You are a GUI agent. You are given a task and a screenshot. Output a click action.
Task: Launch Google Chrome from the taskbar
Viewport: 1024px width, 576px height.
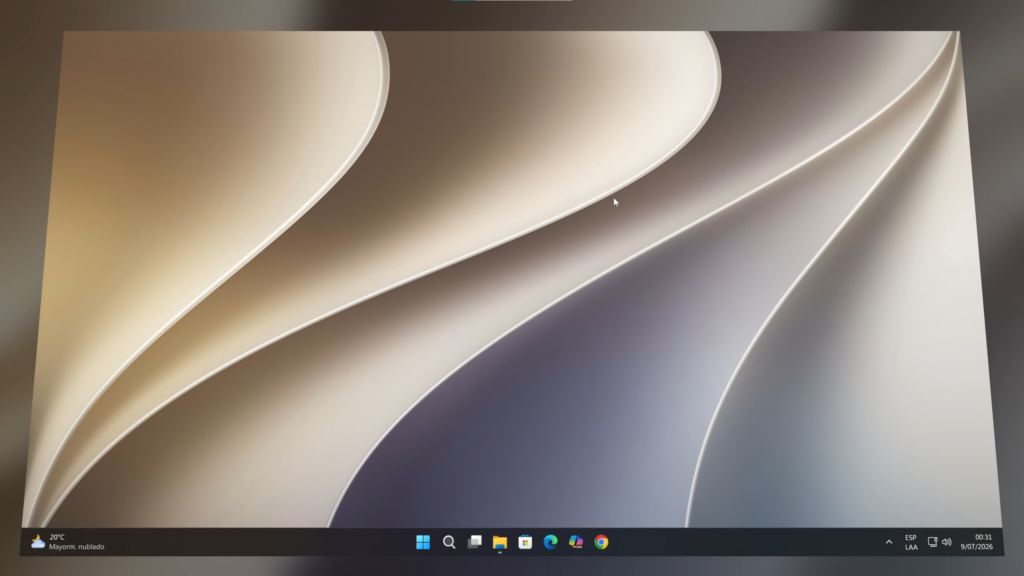[x=601, y=542]
